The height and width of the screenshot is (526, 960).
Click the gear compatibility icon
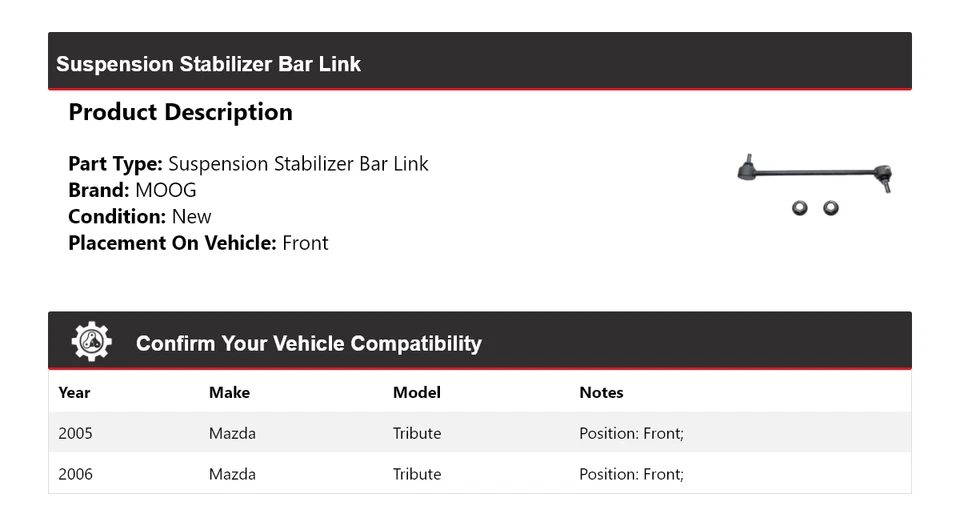point(91,342)
